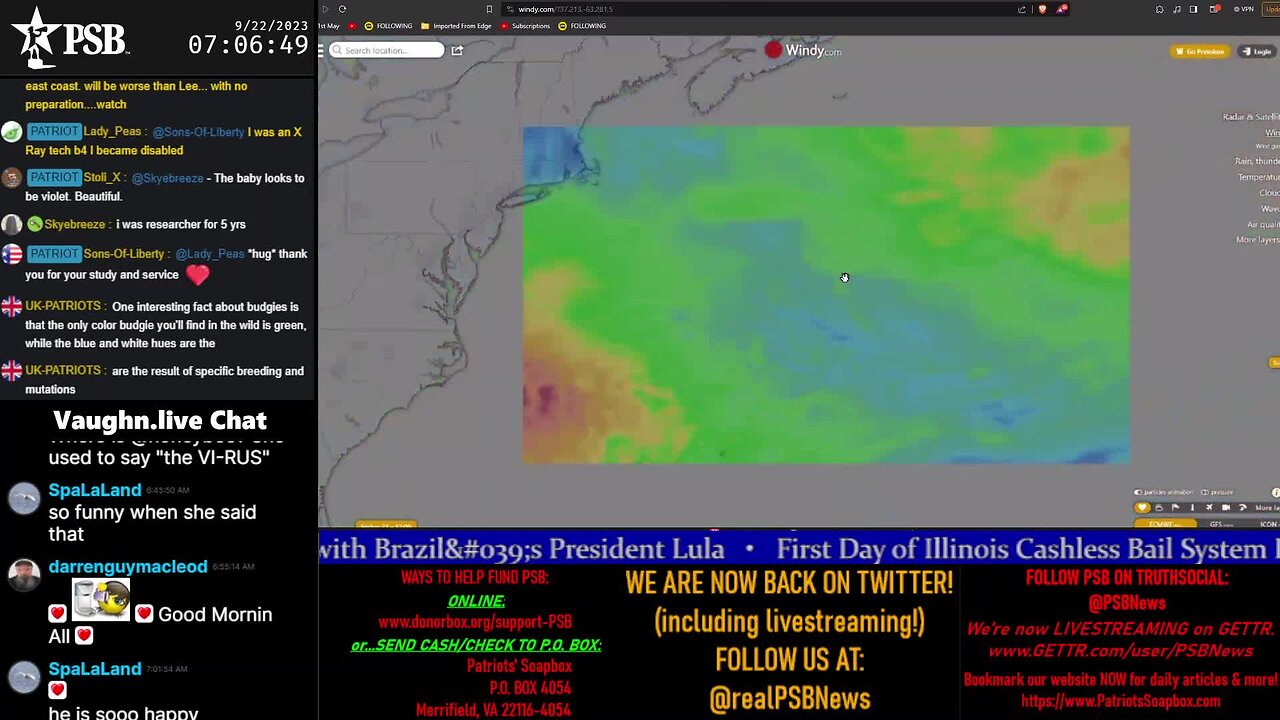Select the Clouds layer
The height and width of the screenshot is (720, 1280).
tap(1269, 193)
